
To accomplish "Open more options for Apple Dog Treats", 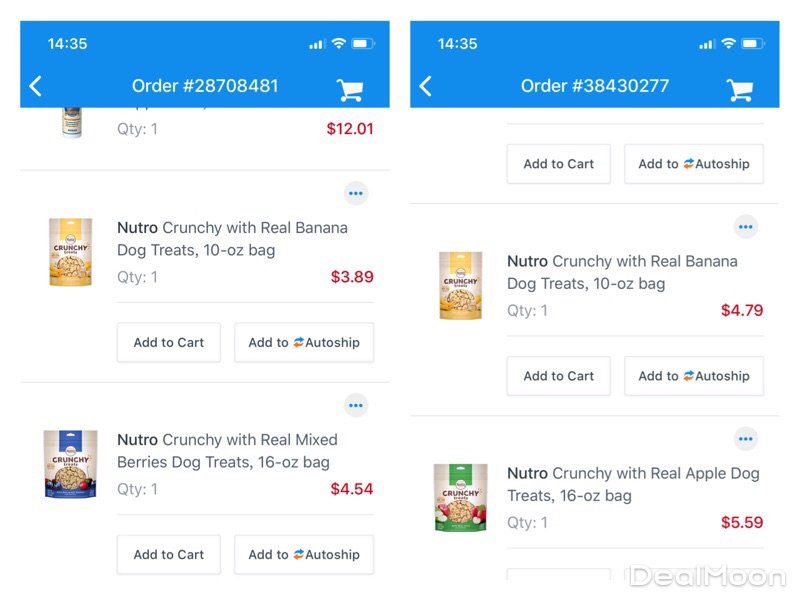I will [745, 439].
